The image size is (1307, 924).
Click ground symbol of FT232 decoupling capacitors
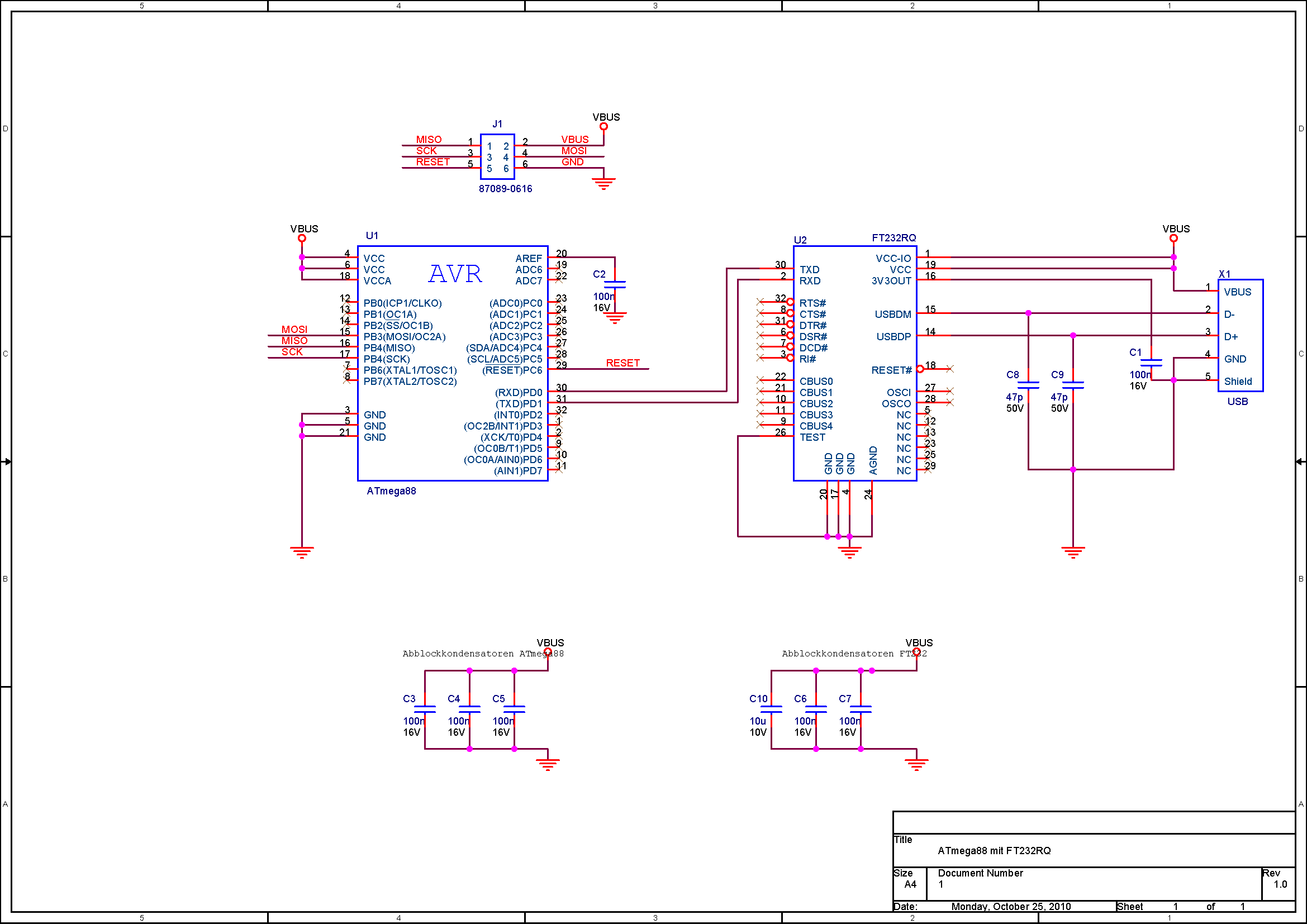click(916, 765)
